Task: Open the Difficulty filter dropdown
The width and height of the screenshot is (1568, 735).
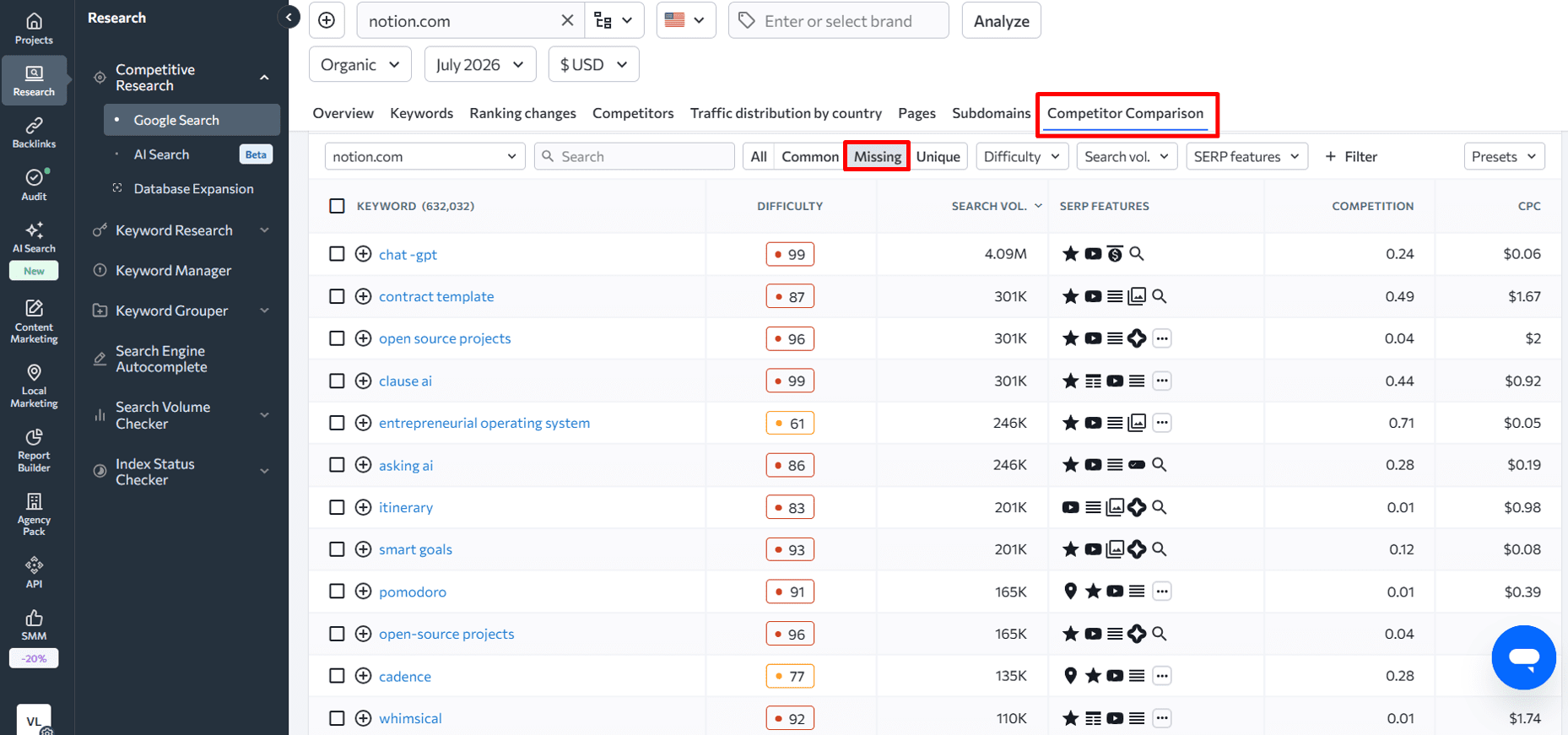Action: click(x=1022, y=156)
